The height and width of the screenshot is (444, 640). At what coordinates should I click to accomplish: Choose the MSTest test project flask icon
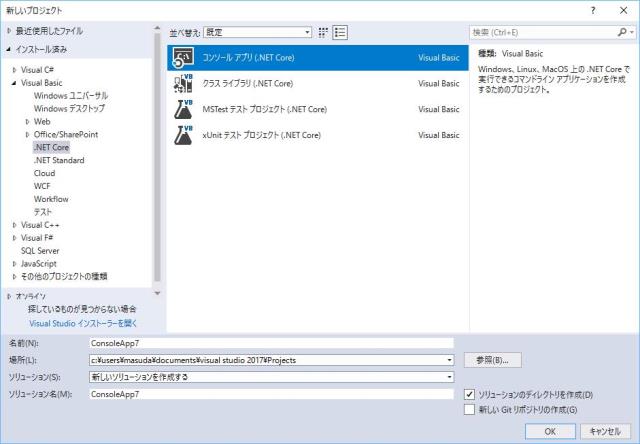[183, 109]
